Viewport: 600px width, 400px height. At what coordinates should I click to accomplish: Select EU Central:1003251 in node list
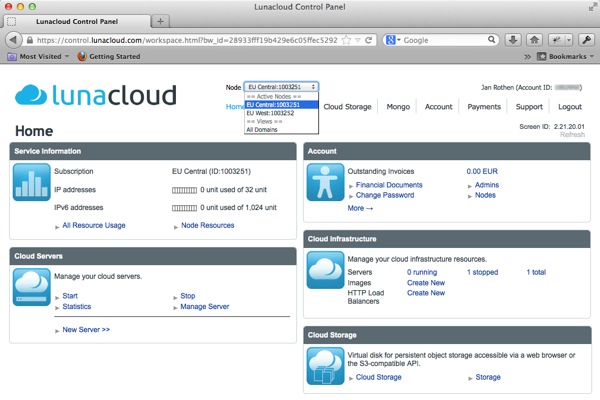coord(281,104)
